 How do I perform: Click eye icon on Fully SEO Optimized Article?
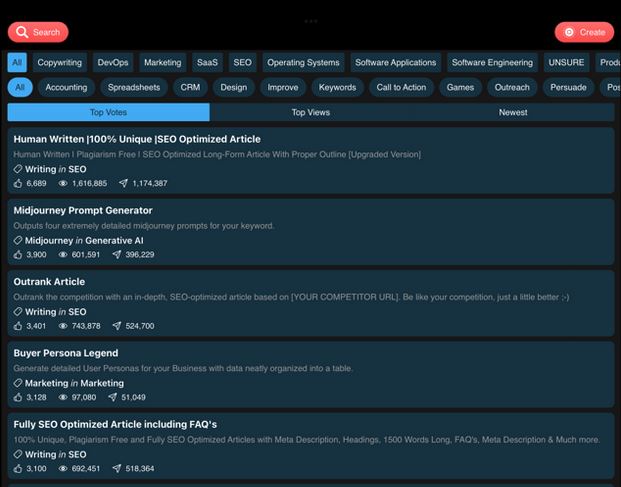pos(63,468)
